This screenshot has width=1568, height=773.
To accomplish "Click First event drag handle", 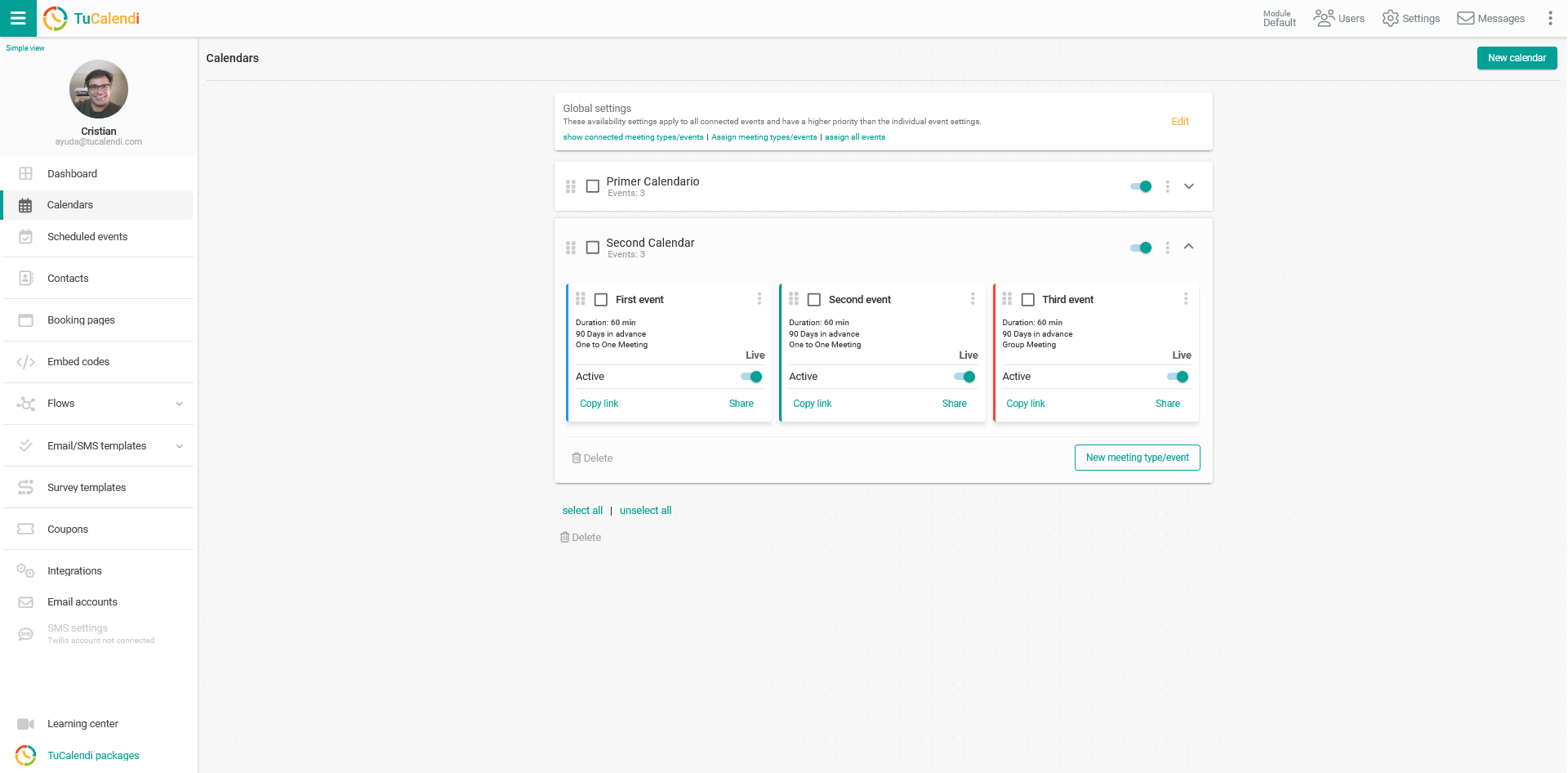I will pos(580,299).
